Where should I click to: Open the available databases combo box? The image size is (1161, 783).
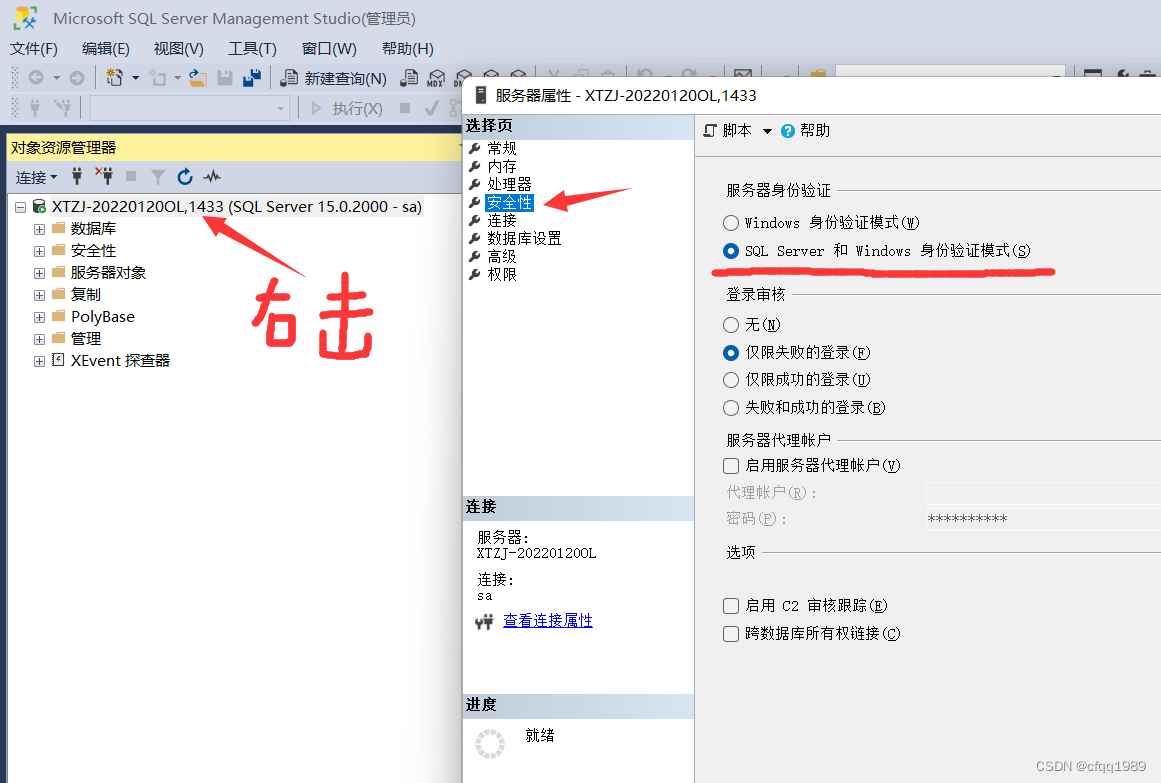pos(190,108)
